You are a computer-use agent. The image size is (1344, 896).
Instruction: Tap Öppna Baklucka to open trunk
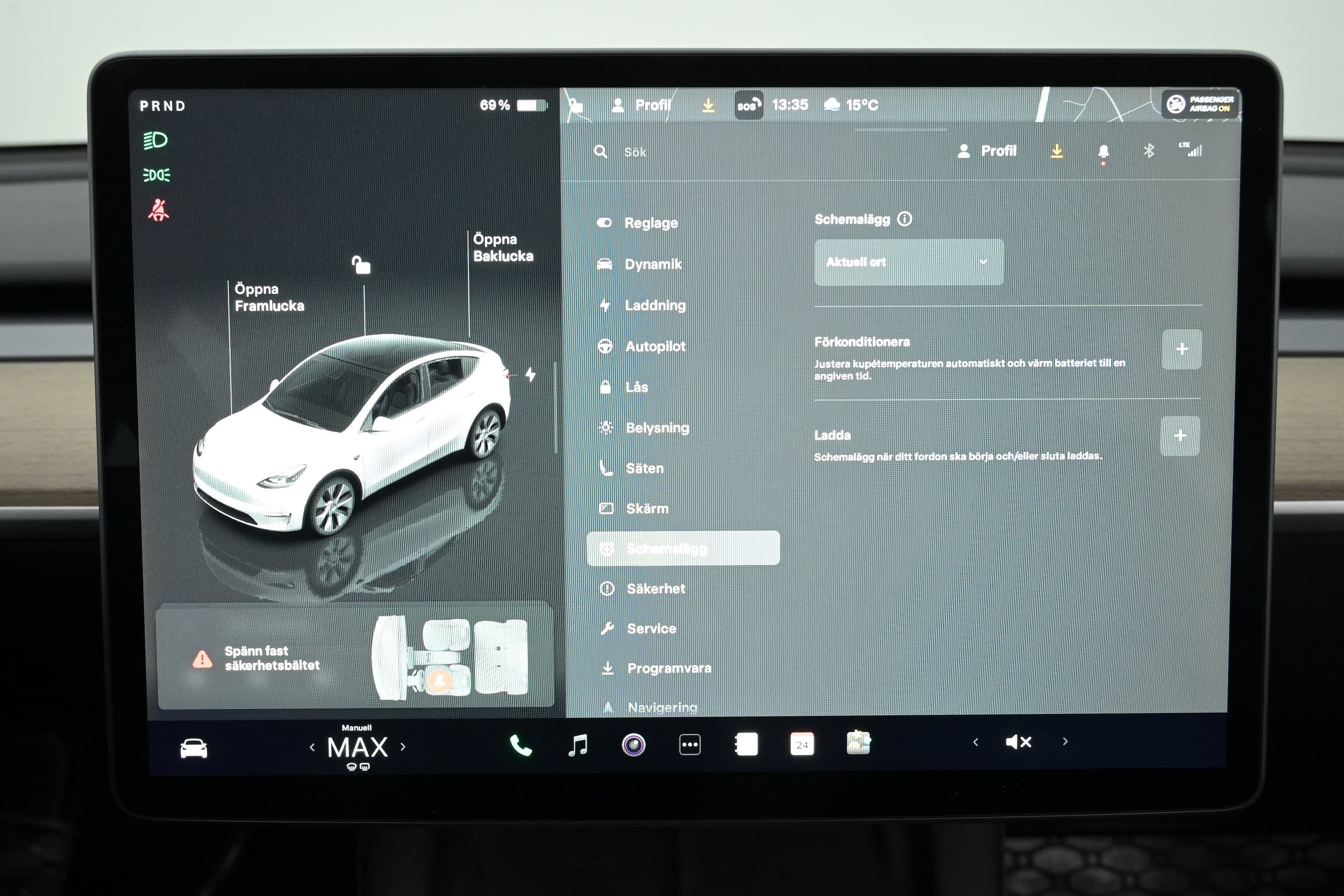502,247
